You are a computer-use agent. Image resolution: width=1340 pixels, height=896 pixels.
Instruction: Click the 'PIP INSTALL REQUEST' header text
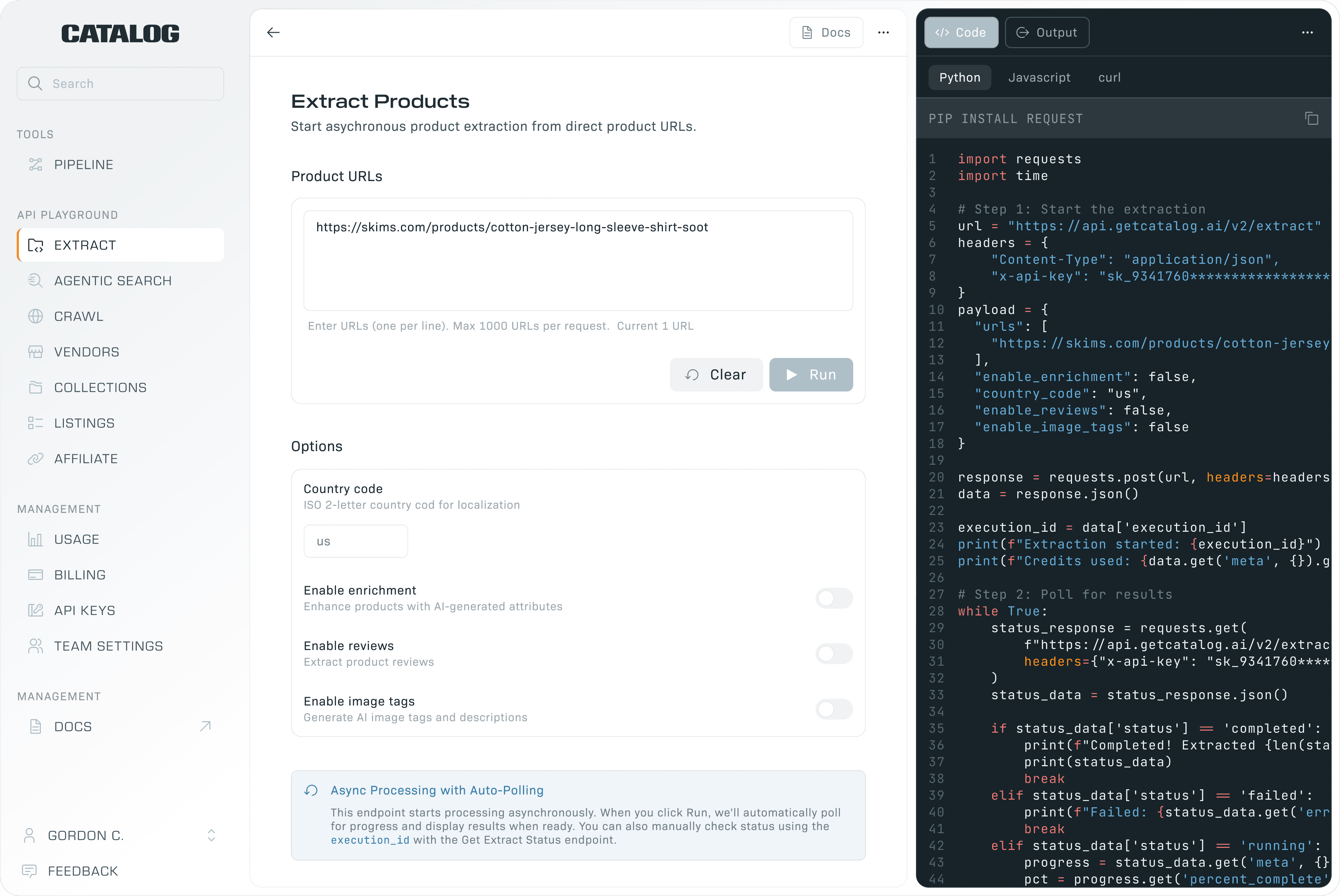[1006, 119]
